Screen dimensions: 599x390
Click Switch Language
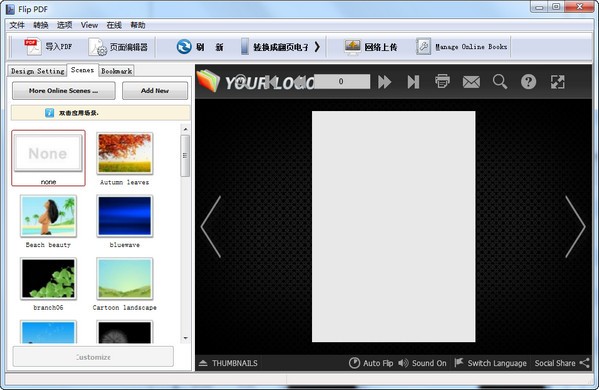491,363
